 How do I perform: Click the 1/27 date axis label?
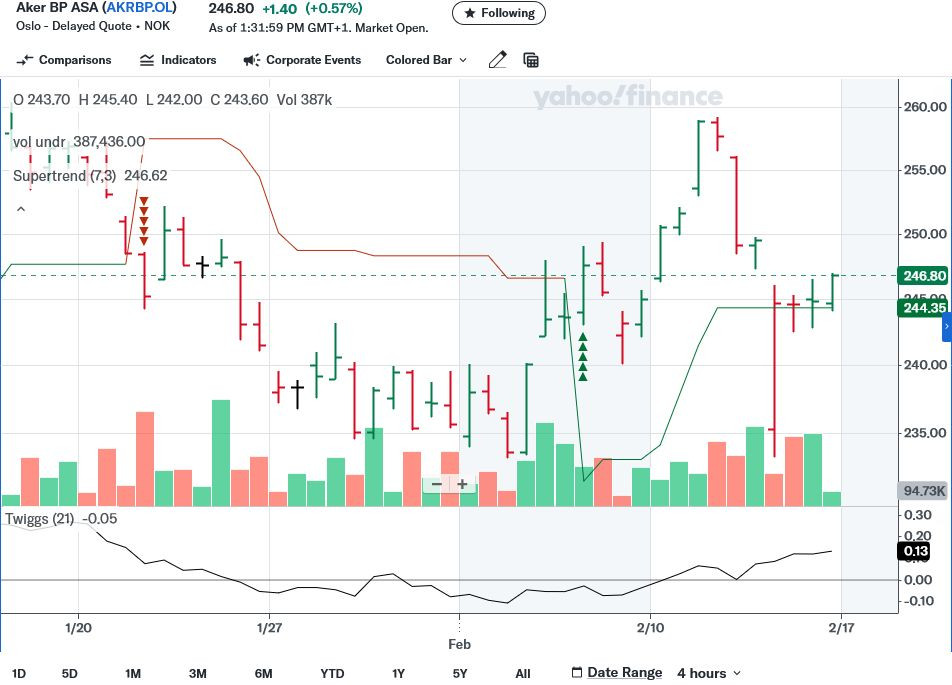[x=269, y=628]
